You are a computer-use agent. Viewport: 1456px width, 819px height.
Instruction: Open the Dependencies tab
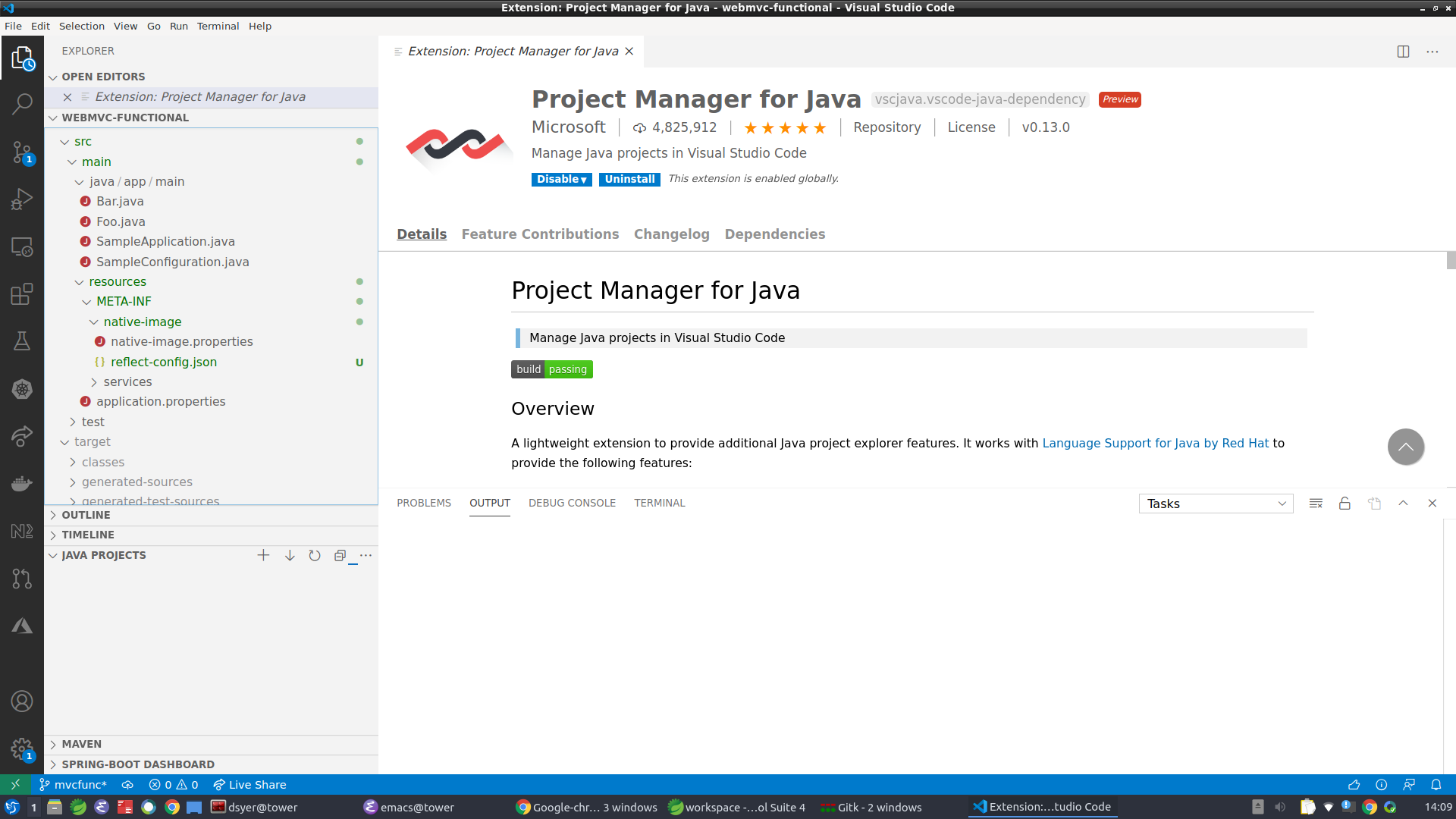point(774,234)
